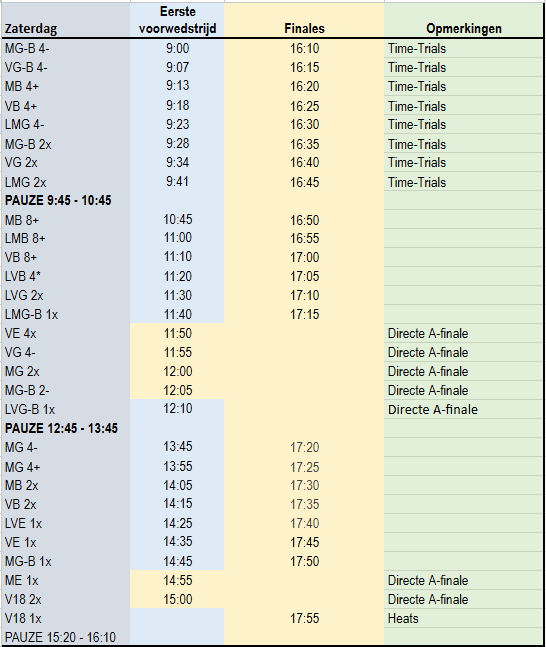Viewport: 546px width, 647px height.
Task: Select the PAUZE 12:45 - 13:45 cell
Action: [x=66, y=428]
